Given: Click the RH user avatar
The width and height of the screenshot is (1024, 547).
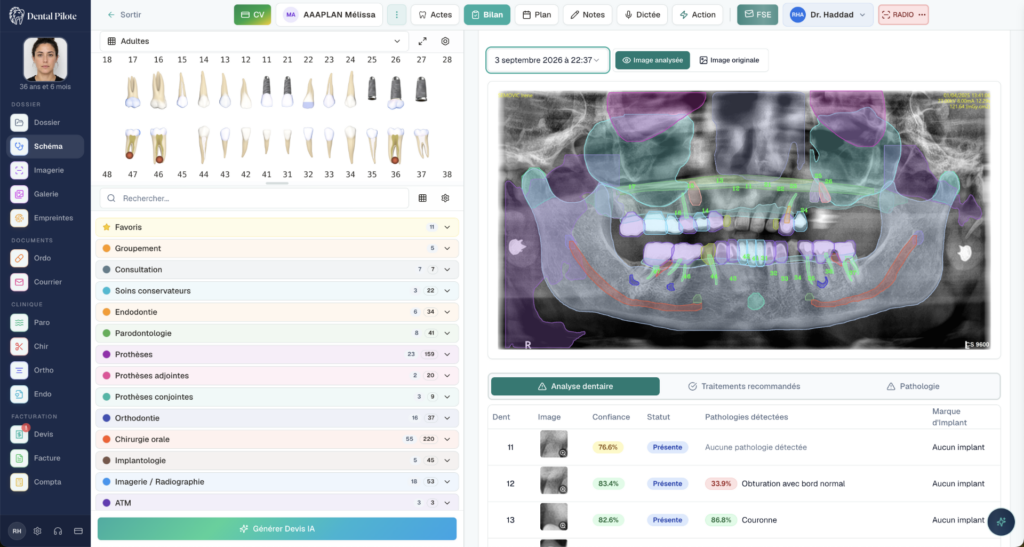Looking at the screenshot, I should [17, 531].
